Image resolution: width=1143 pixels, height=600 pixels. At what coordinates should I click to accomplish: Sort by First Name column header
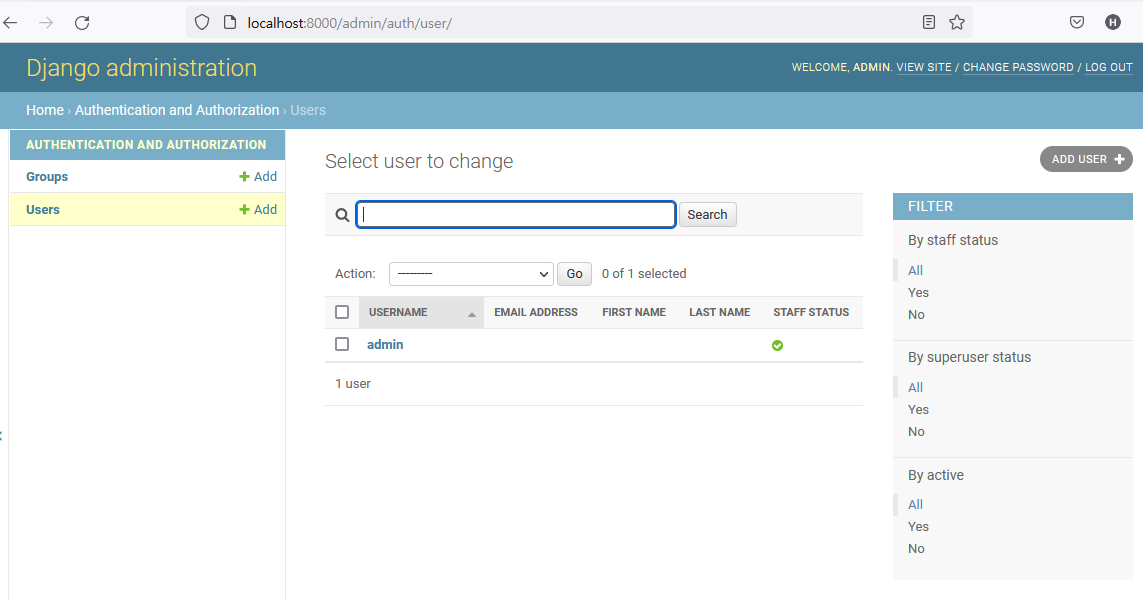633,312
